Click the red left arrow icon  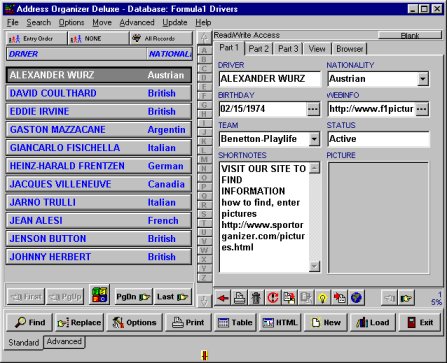point(222,297)
